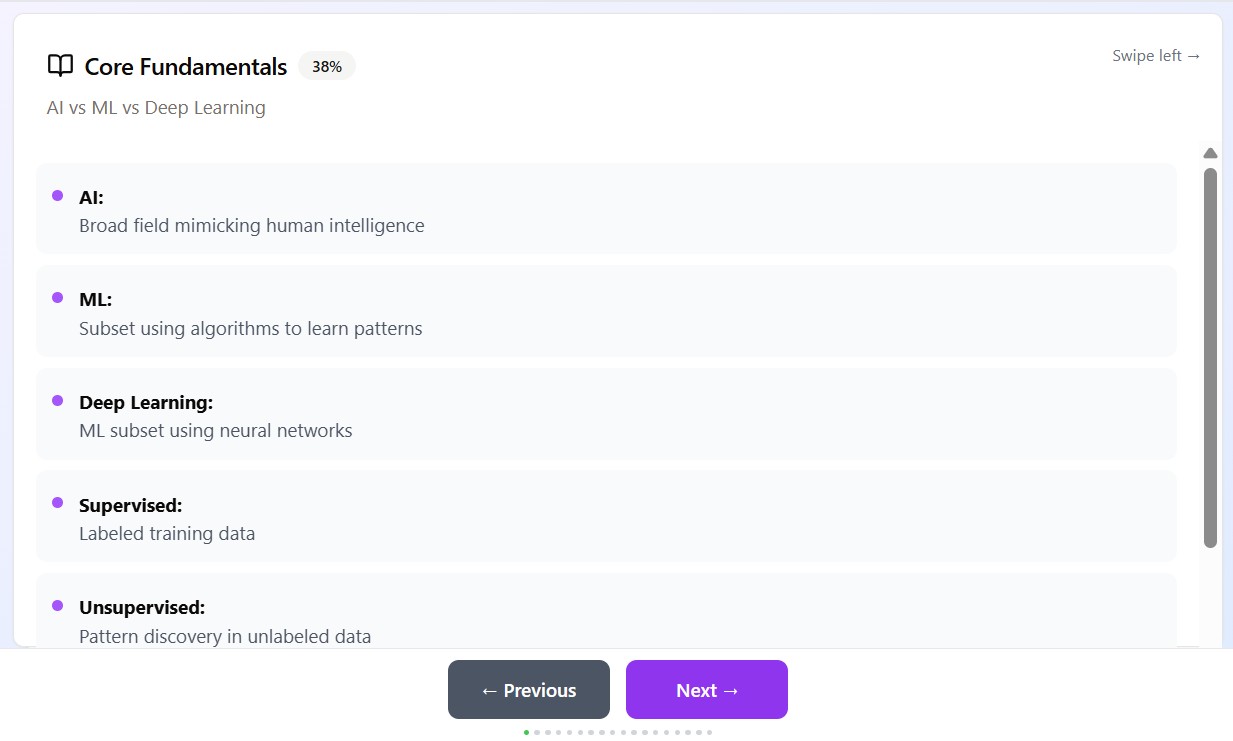Go back with the Previous button
This screenshot has height=741, width=1233.
click(x=529, y=689)
